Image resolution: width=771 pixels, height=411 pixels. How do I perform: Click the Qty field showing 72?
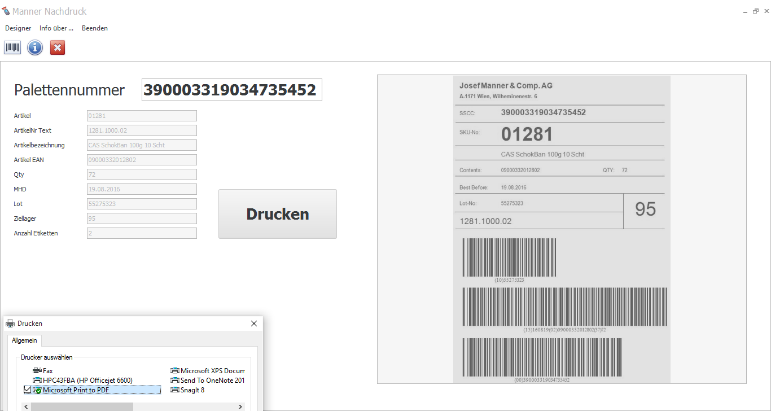(142, 175)
